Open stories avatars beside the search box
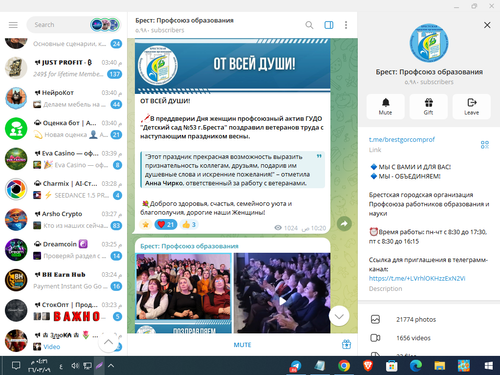 tap(105, 25)
